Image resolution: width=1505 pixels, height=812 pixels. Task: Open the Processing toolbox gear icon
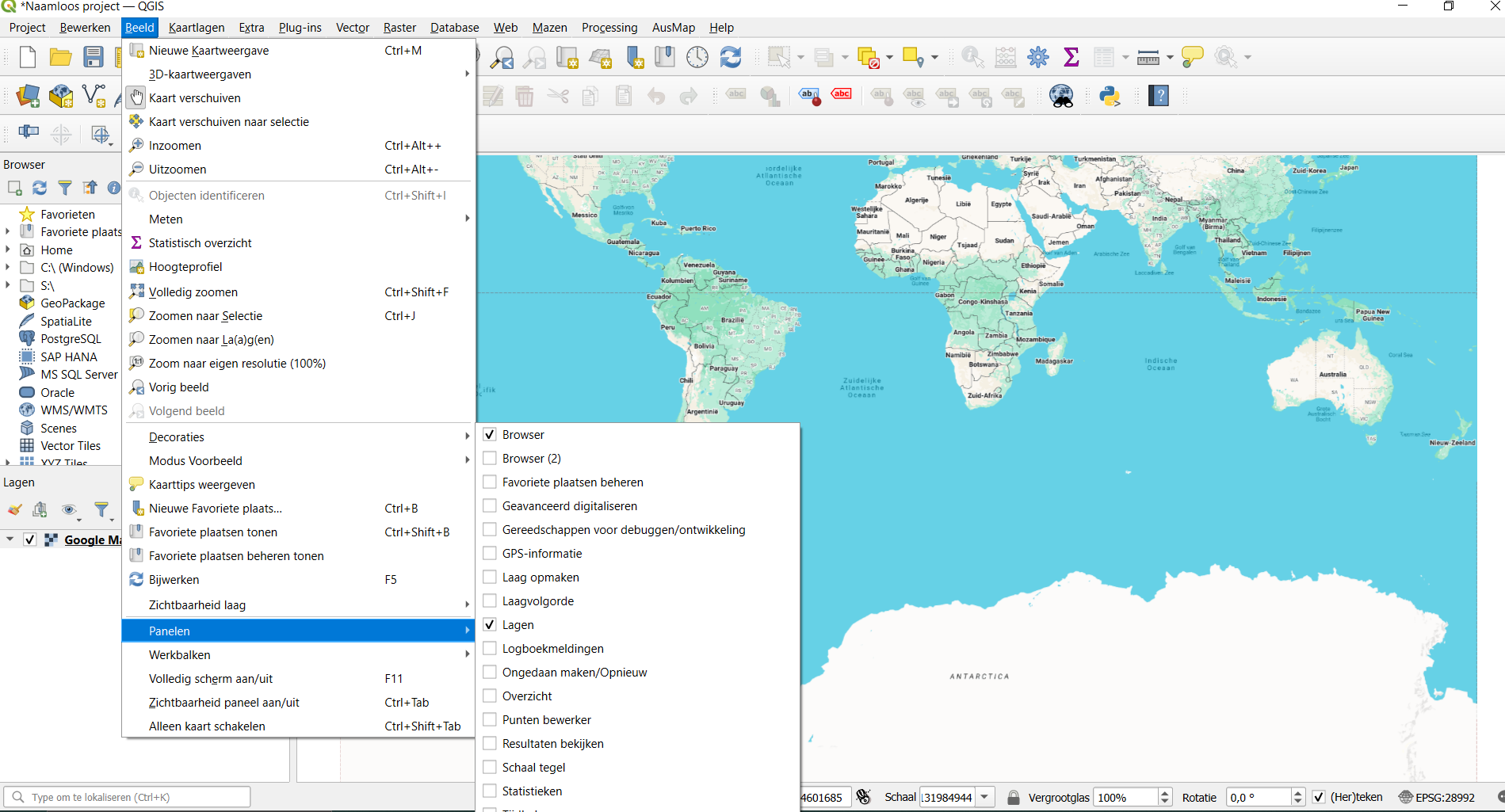click(x=1038, y=57)
